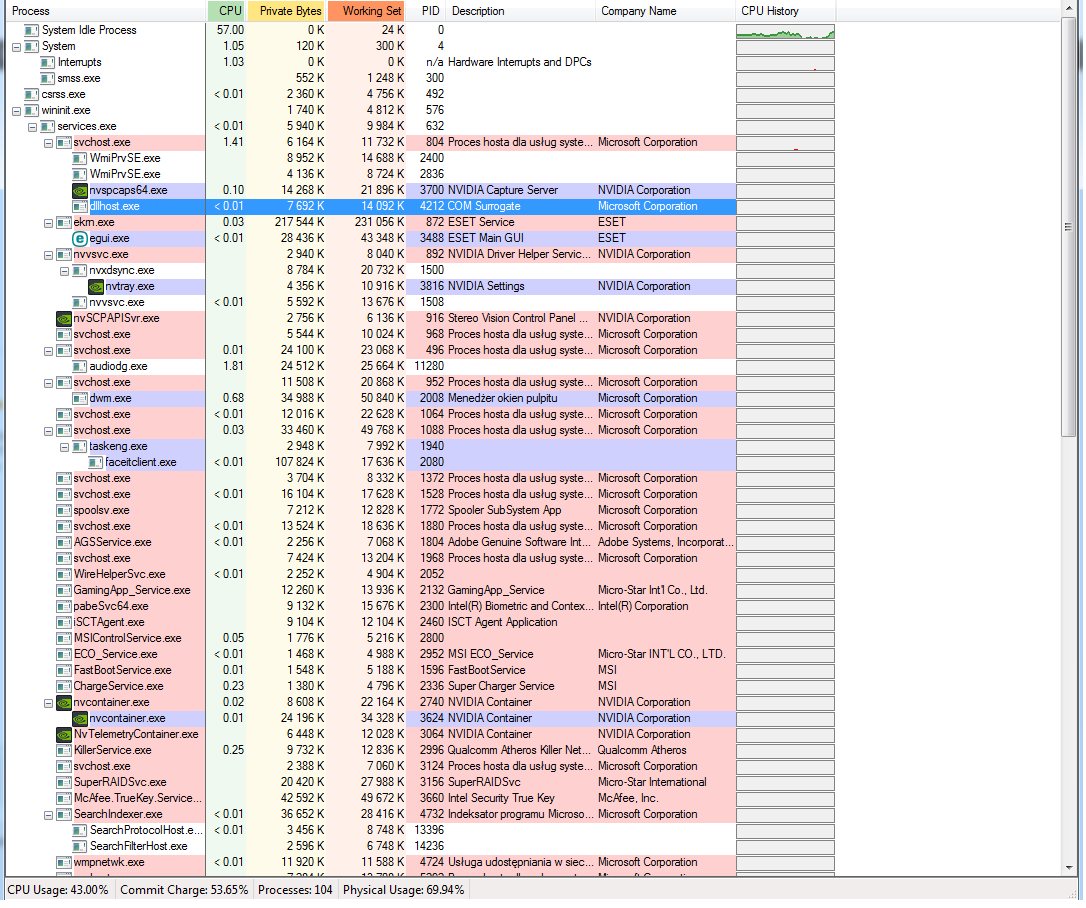Sort by Private Bytes column header
This screenshot has width=1086, height=908.
pyautogui.click(x=288, y=11)
